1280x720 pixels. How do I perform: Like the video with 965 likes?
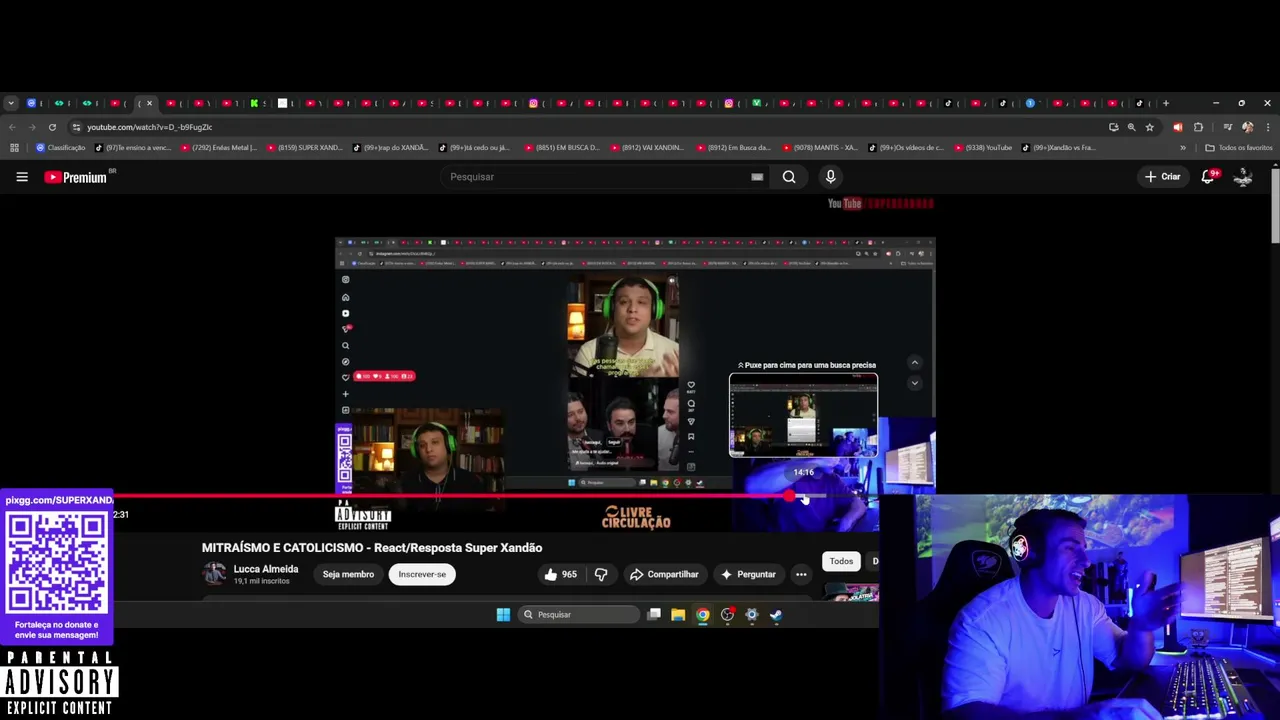(560, 574)
